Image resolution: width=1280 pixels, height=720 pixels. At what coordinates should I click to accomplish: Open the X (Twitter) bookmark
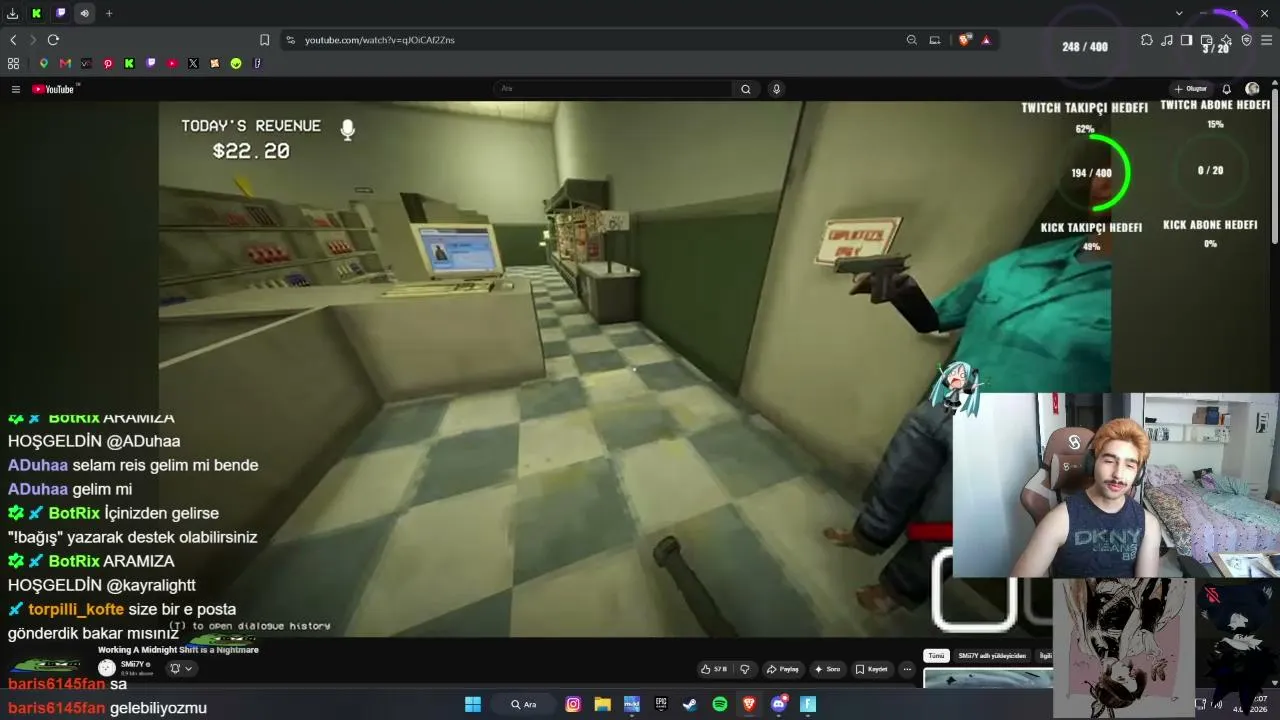click(193, 63)
